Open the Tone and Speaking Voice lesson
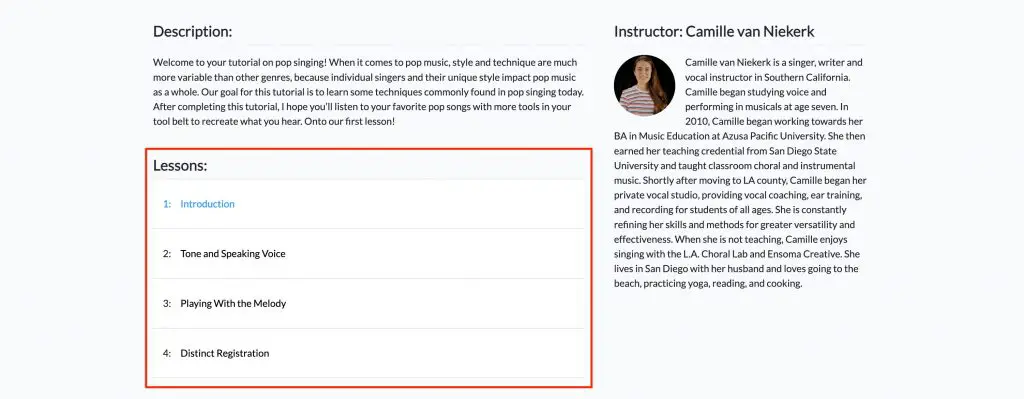 [232, 253]
